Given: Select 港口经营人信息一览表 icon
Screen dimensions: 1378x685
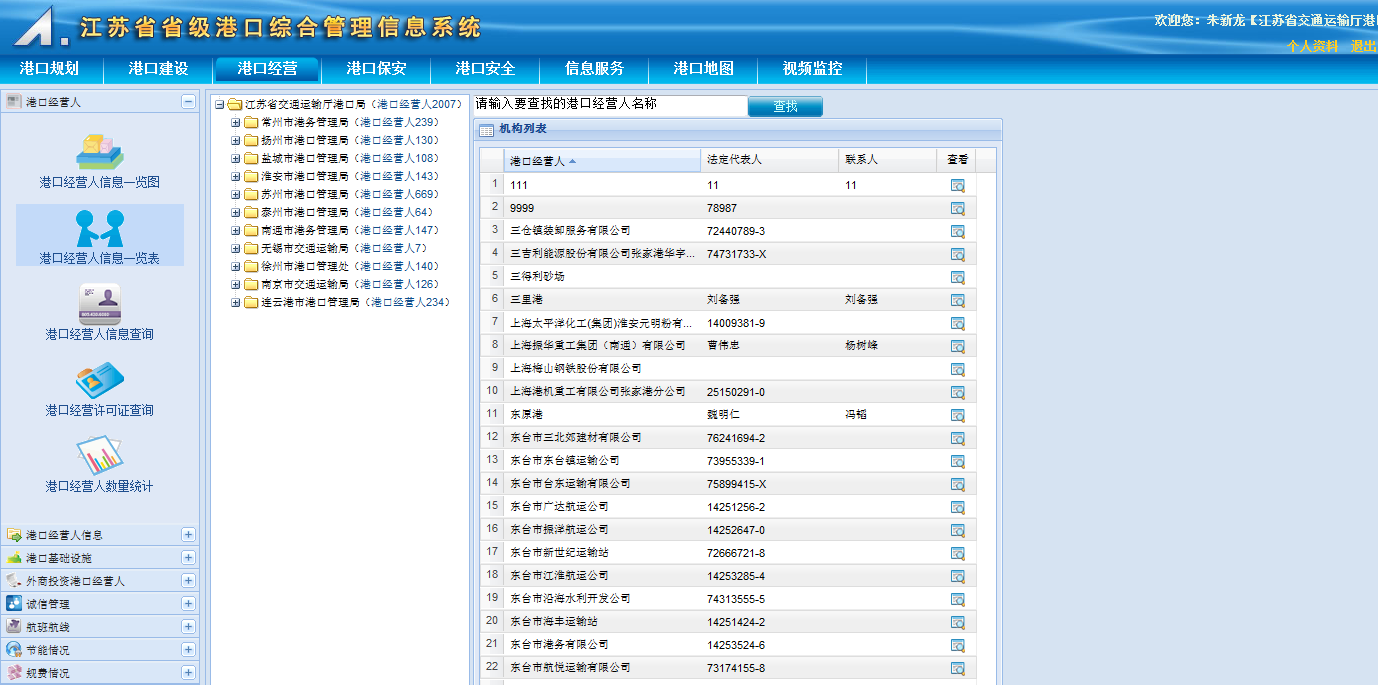Looking at the screenshot, I should pos(99,228).
